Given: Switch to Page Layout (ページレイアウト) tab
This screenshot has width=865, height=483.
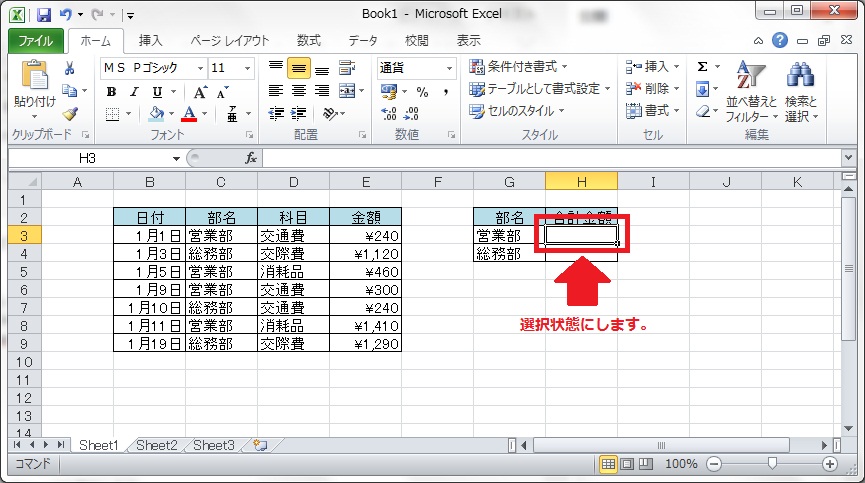Looking at the screenshot, I should click(x=229, y=40).
